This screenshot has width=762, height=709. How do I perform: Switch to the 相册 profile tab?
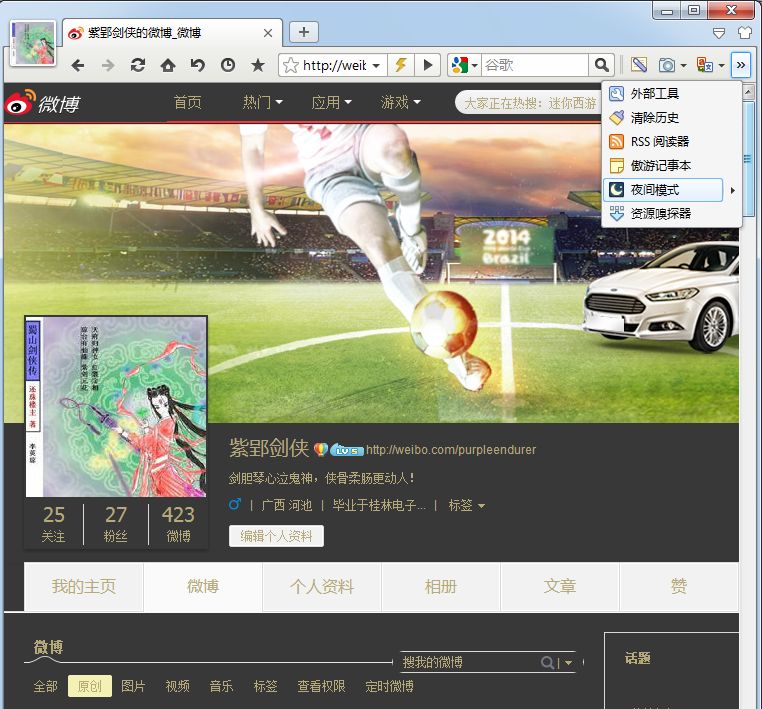pyautogui.click(x=440, y=587)
